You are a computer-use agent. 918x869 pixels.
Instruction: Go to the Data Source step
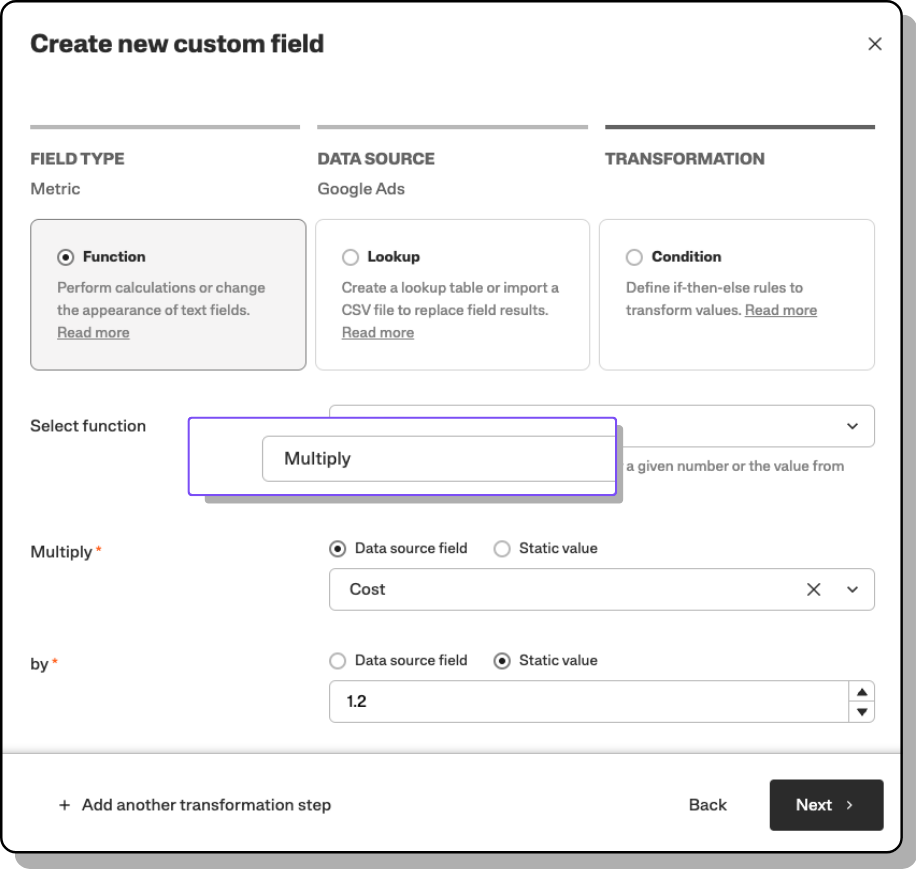pyautogui.click(x=375, y=159)
